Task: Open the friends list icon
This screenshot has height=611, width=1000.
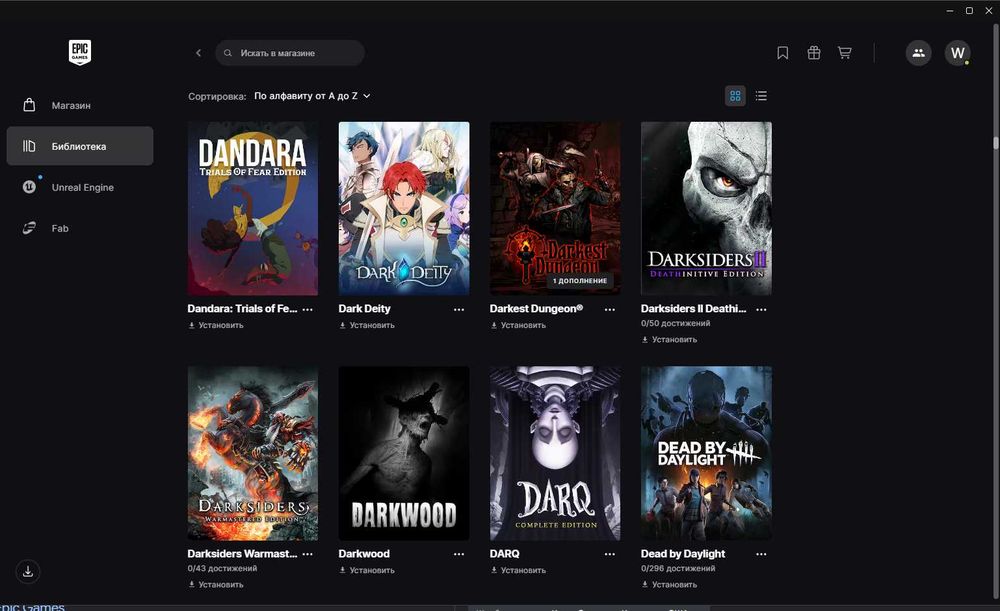Action: (x=918, y=53)
